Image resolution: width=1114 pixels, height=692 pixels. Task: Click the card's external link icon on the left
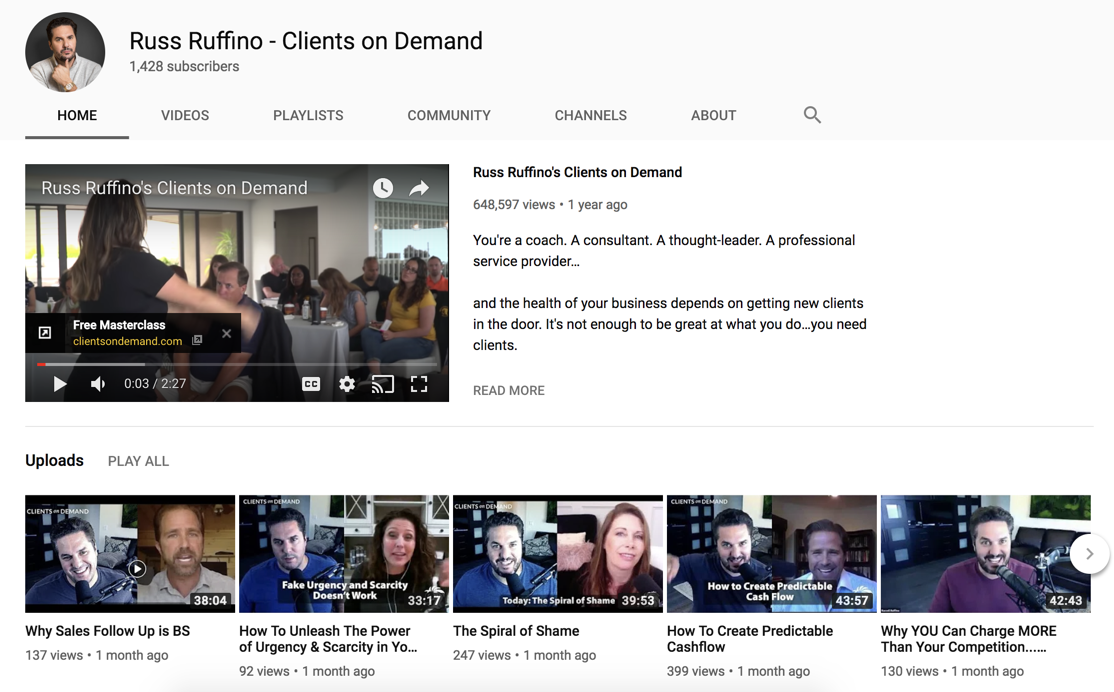[45, 333]
